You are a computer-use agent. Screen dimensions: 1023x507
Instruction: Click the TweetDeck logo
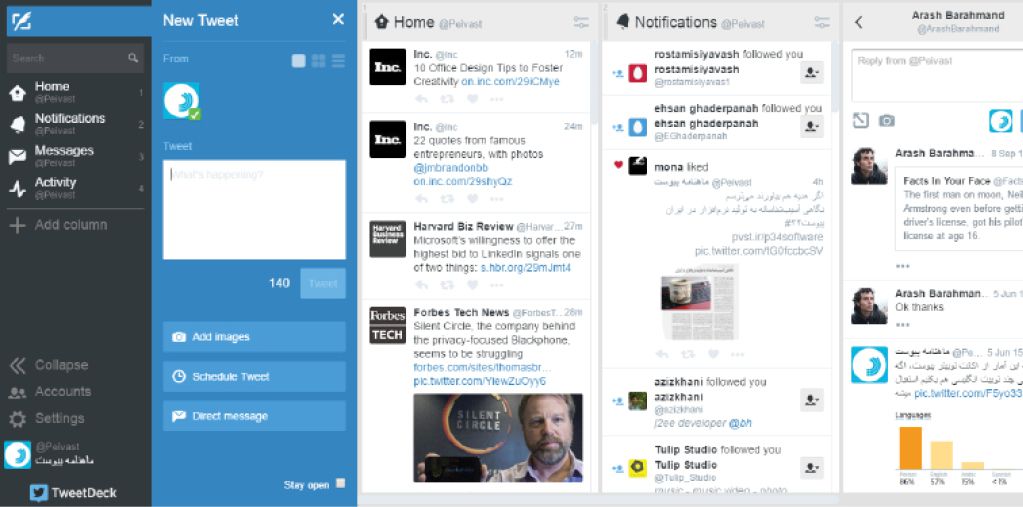tap(73, 493)
